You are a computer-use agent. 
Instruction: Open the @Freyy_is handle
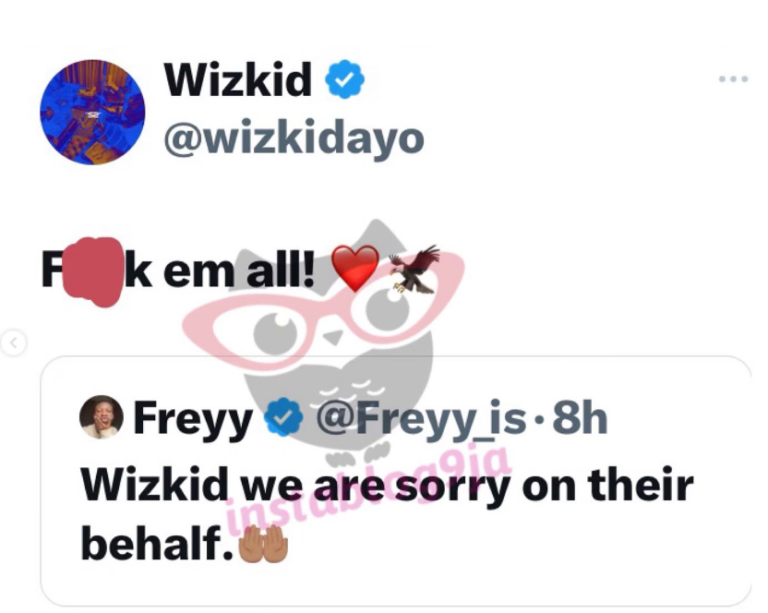[421, 419]
